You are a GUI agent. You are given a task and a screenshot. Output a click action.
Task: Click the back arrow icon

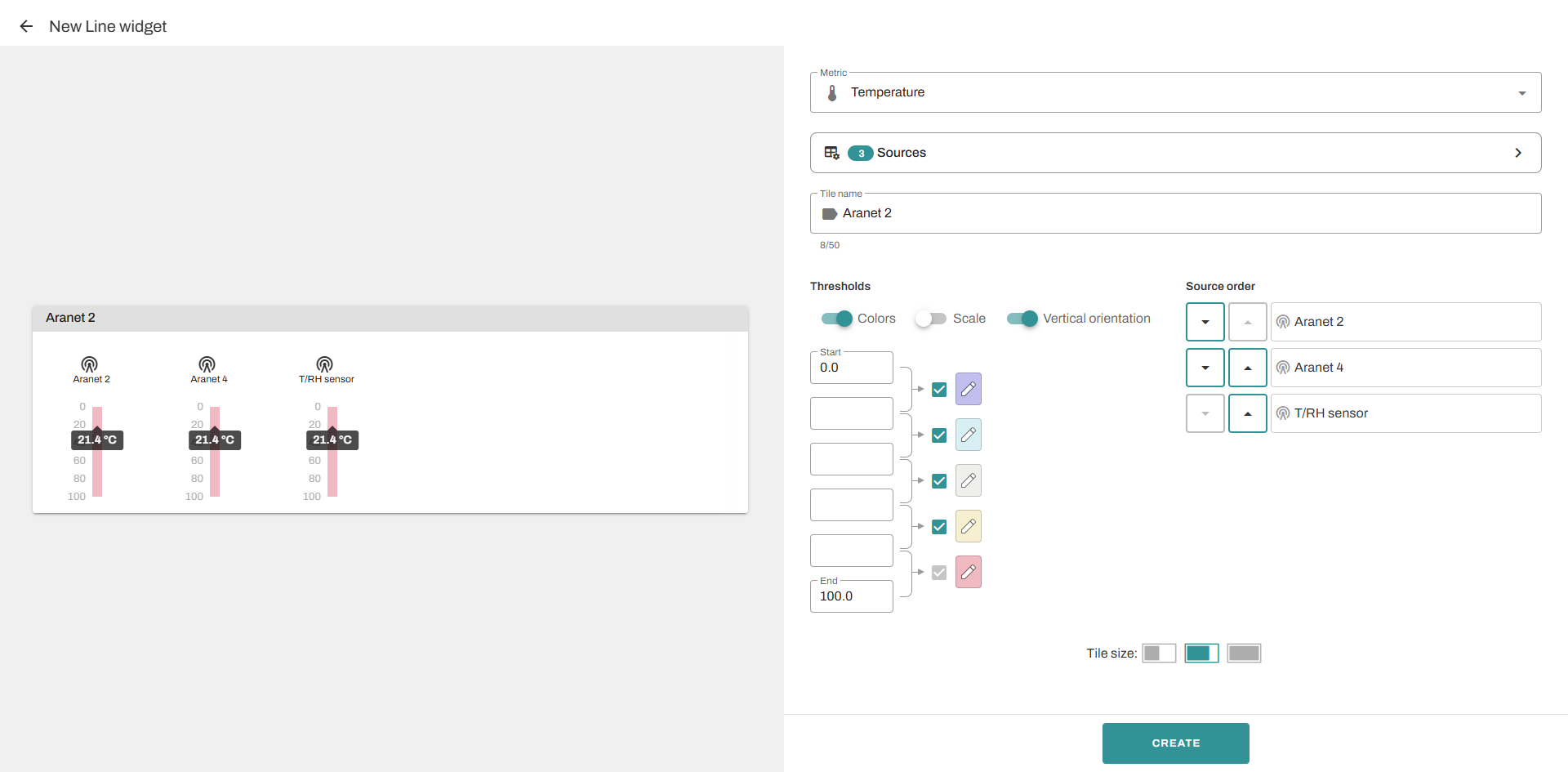tap(26, 26)
